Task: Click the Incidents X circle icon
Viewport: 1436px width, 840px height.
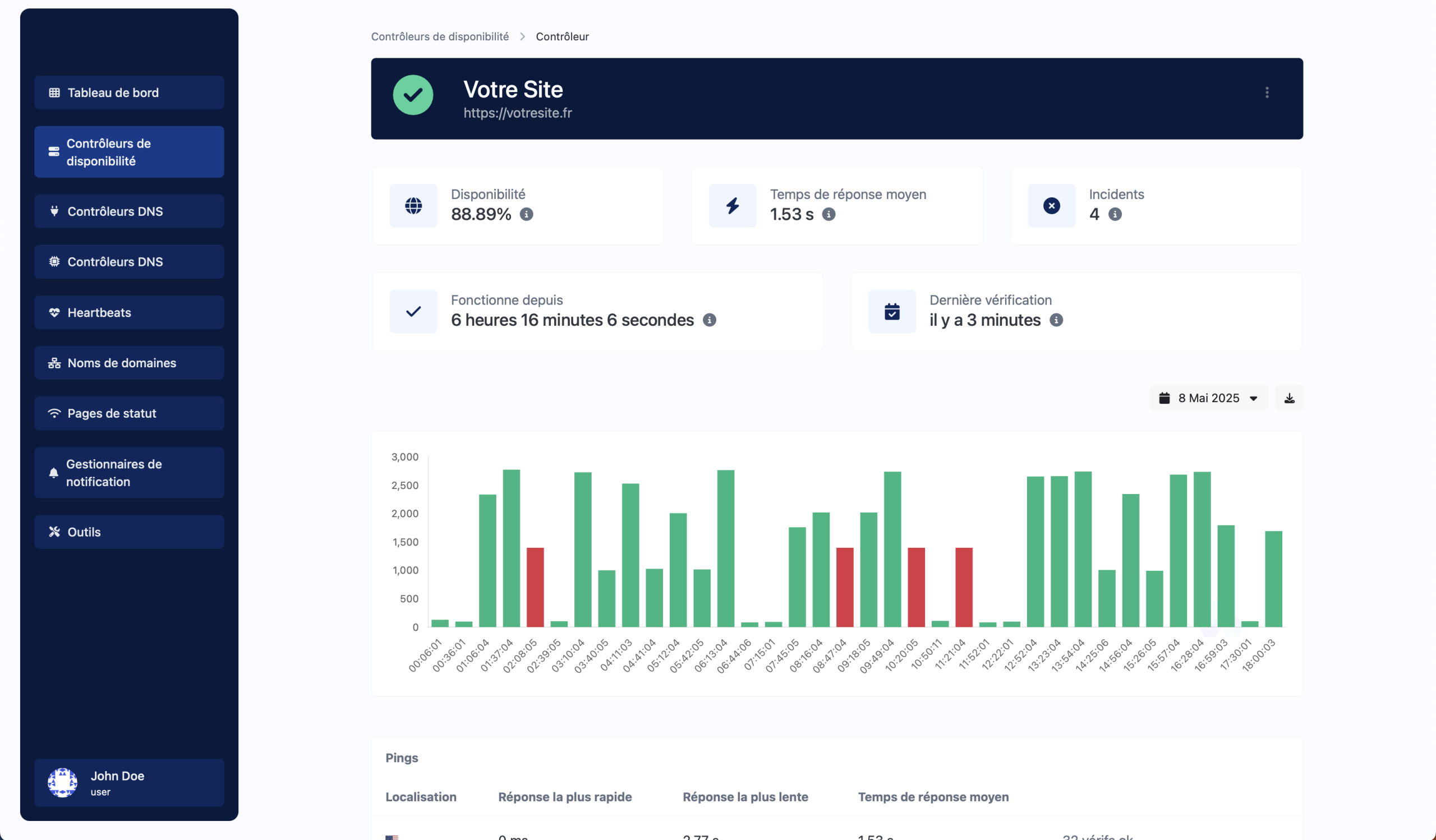Action: click(1051, 206)
